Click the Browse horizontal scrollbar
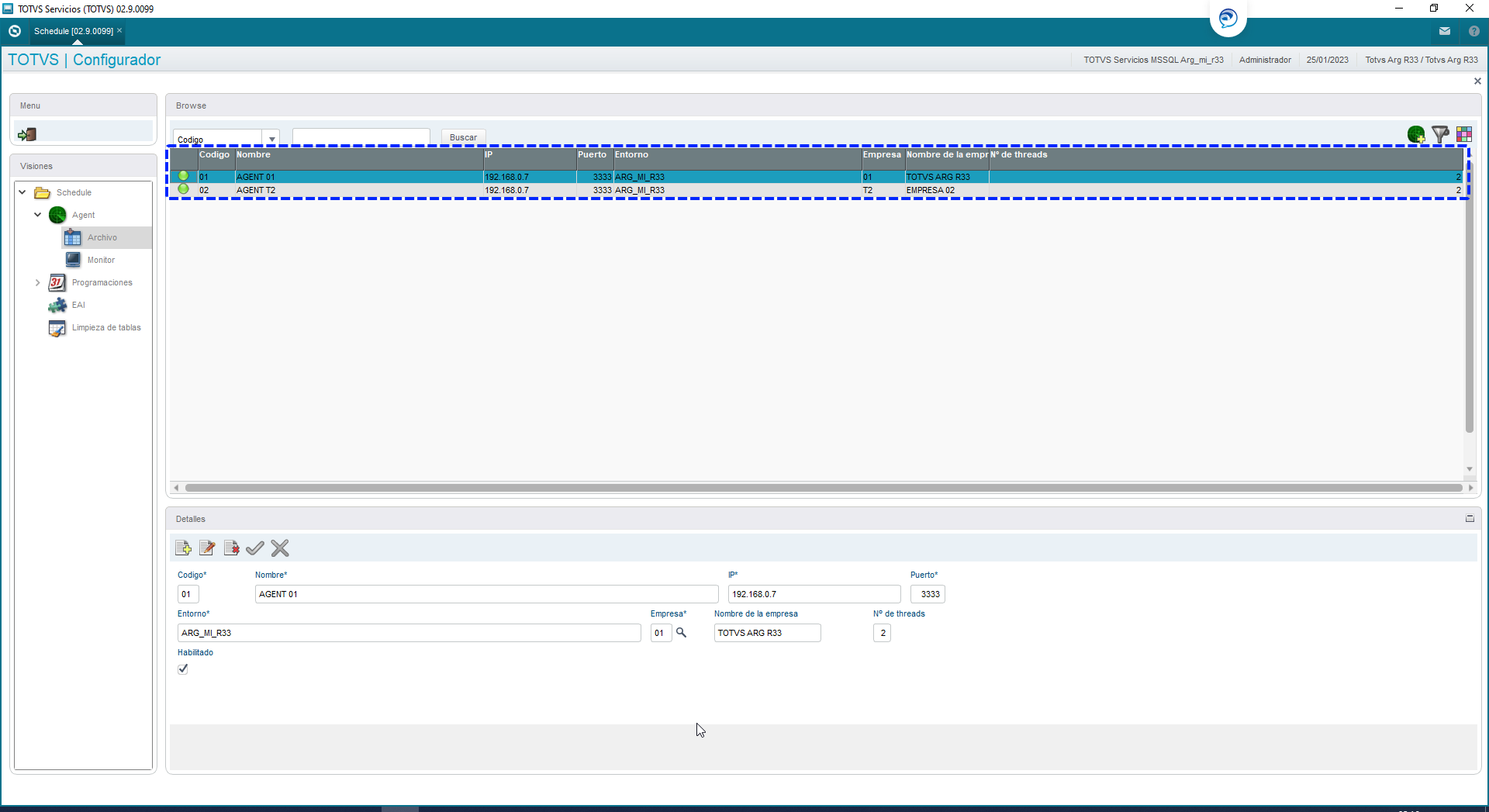The height and width of the screenshot is (812, 1489). pos(823,488)
